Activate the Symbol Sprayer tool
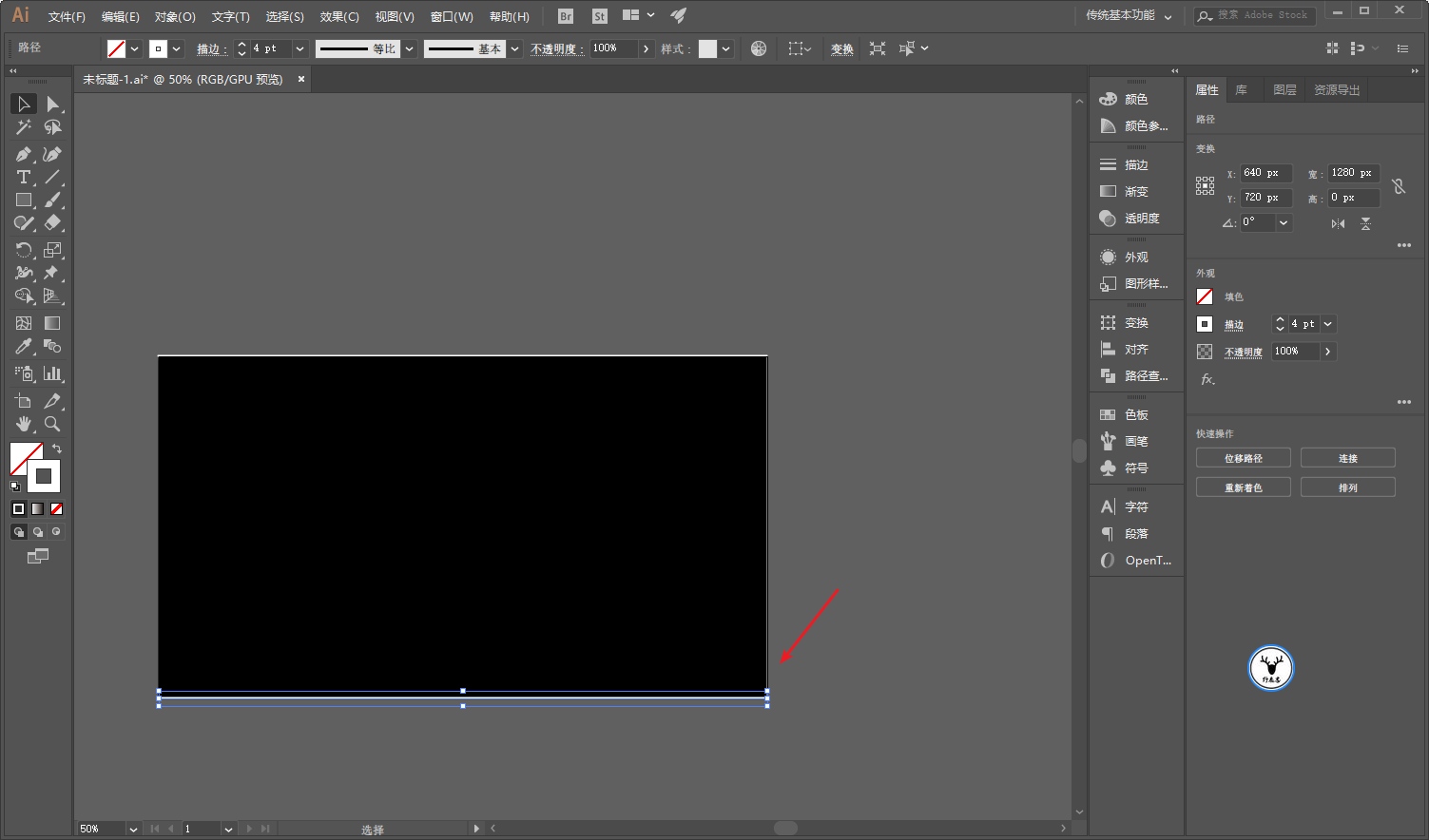1429x840 pixels. point(24,373)
